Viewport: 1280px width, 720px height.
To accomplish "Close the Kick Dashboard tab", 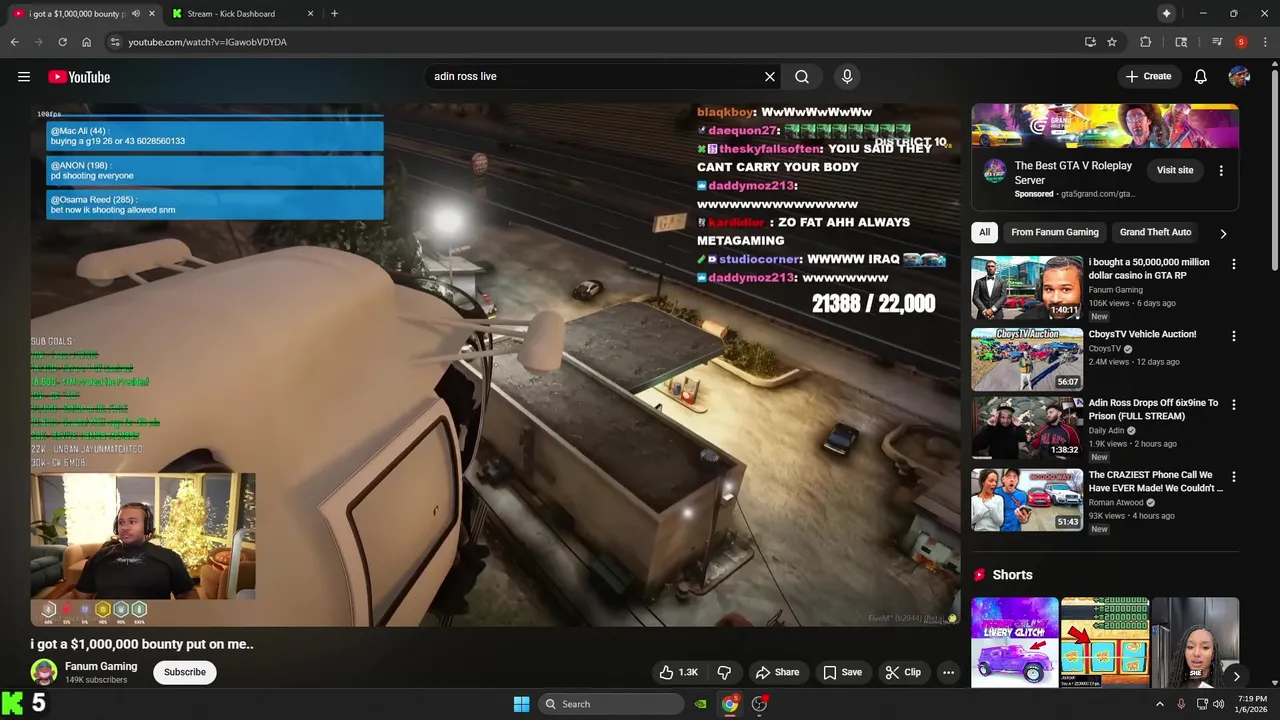I will pyautogui.click(x=310, y=14).
